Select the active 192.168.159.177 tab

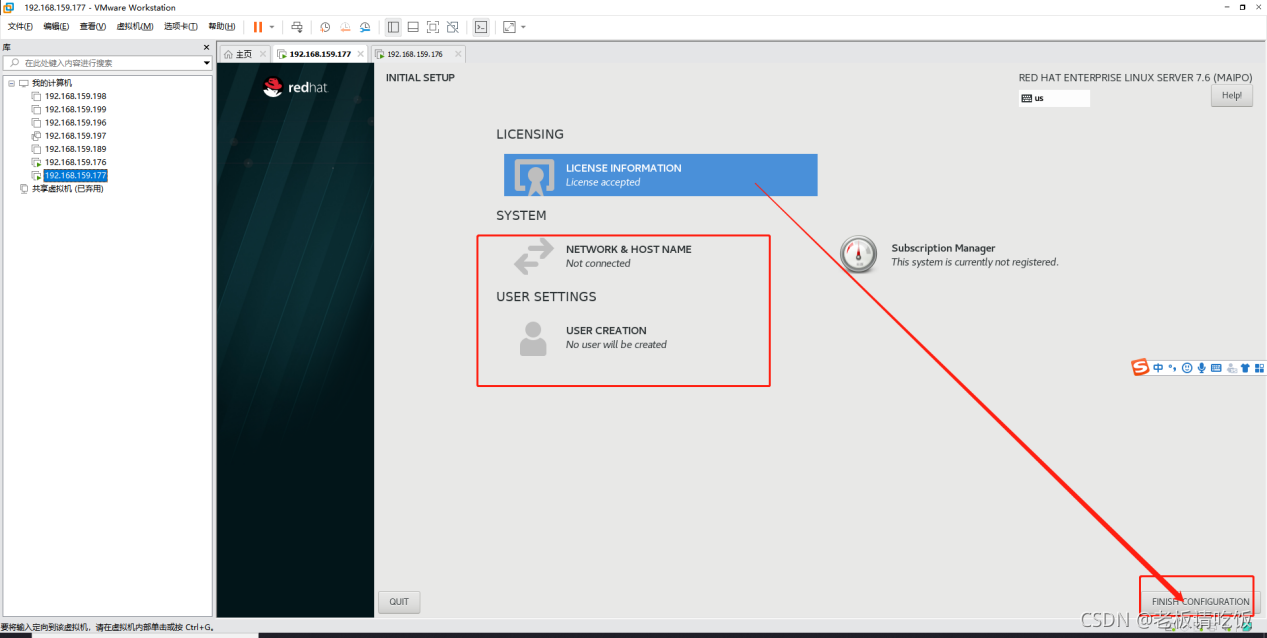pyautogui.click(x=320, y=54)
